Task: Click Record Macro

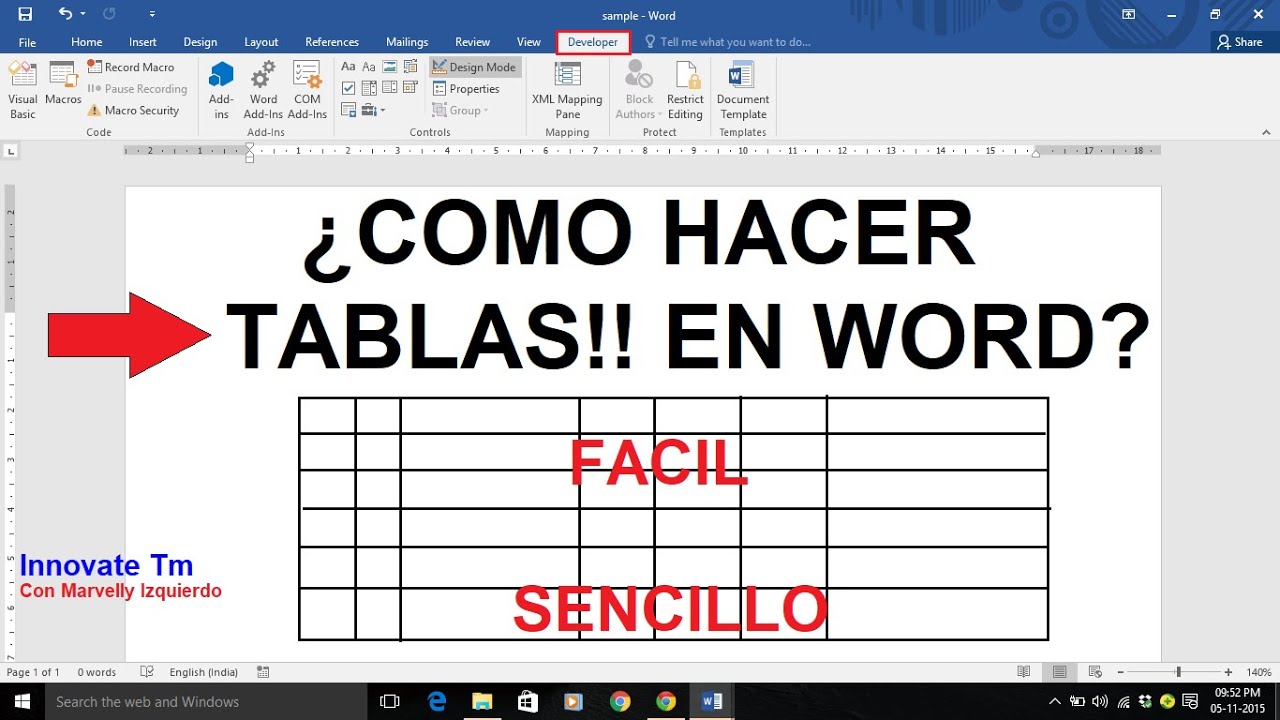Action: click(x=131, y=67)
